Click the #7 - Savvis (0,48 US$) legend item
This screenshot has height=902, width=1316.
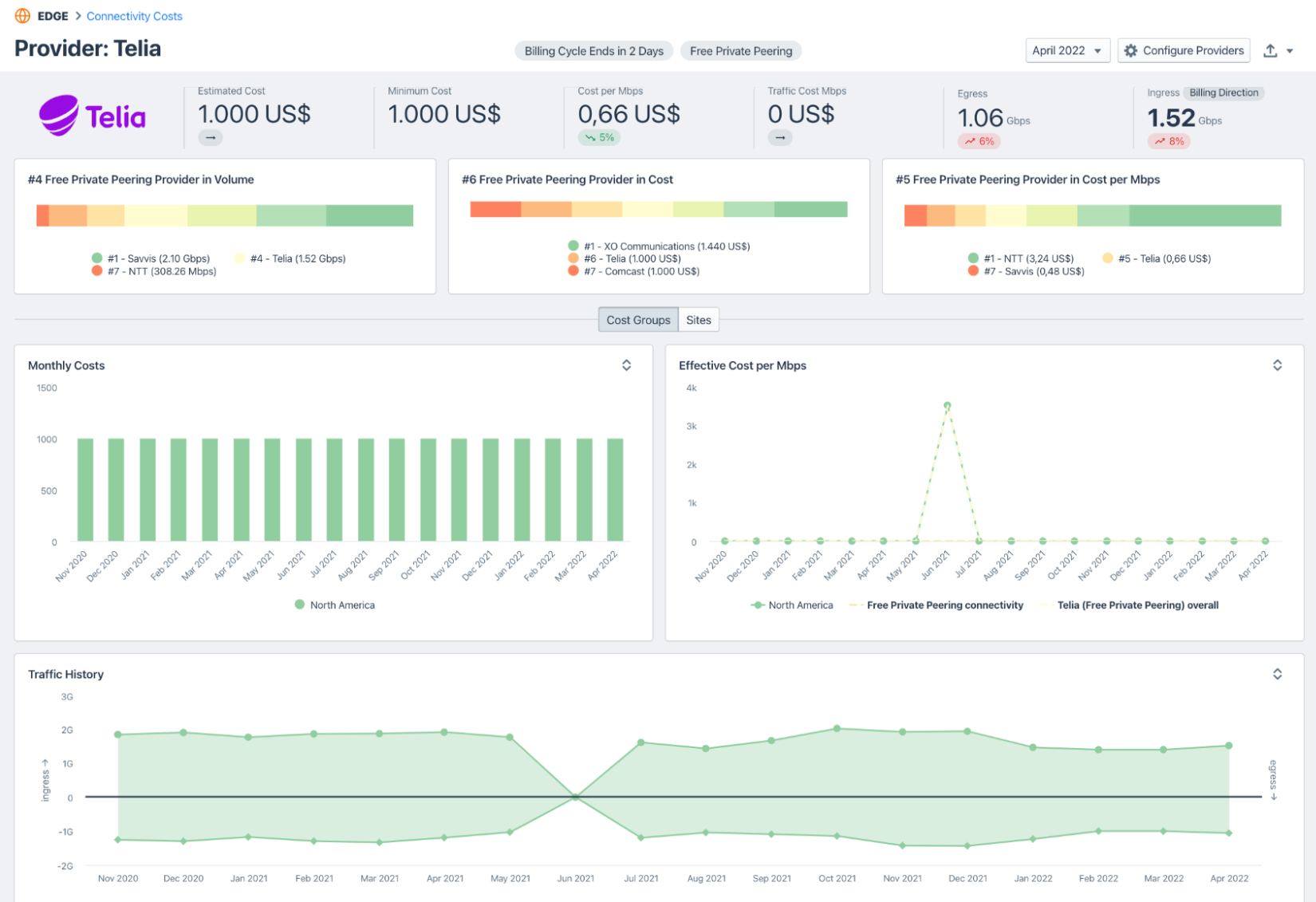1026,271
